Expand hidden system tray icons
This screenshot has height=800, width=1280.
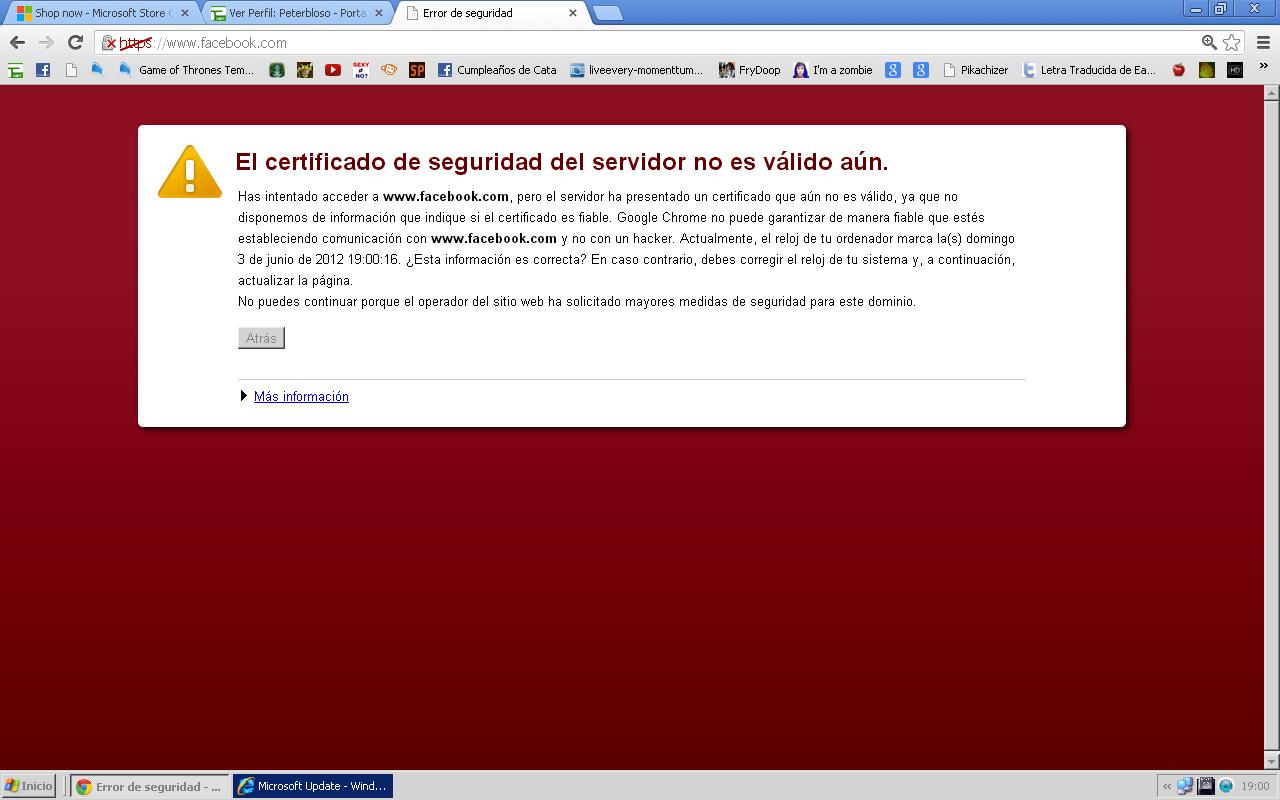(1166, 786)
